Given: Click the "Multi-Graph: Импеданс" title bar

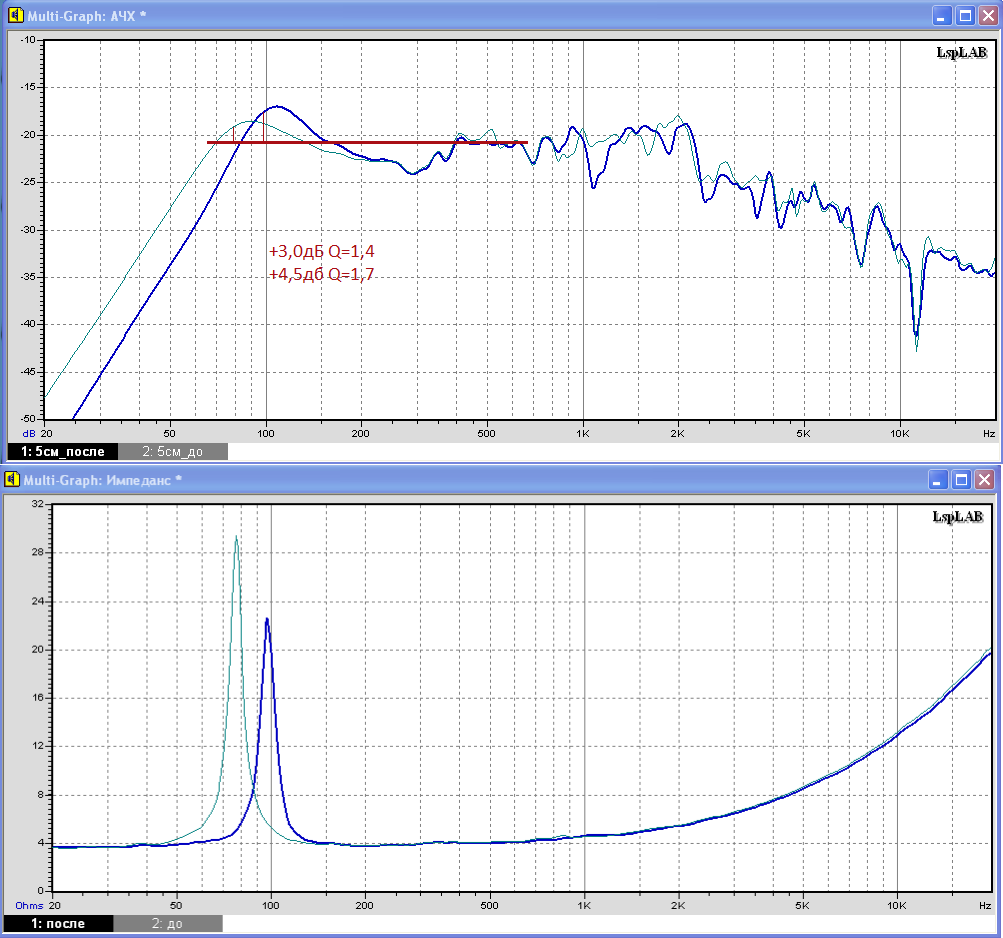Looking at the screenshot, I should pyautogui.click(x=400, y=480).
